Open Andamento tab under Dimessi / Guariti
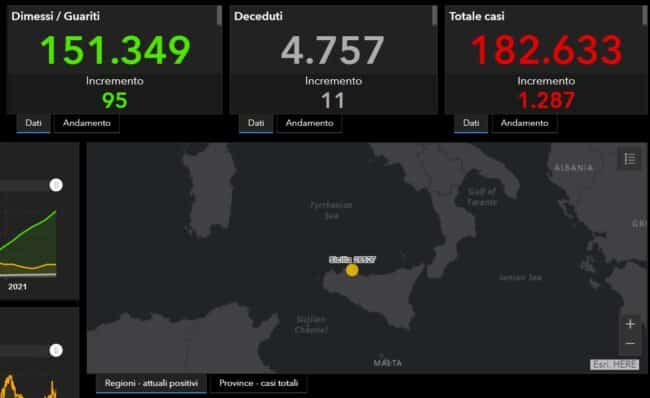The image size is (650, 398). 87,123
